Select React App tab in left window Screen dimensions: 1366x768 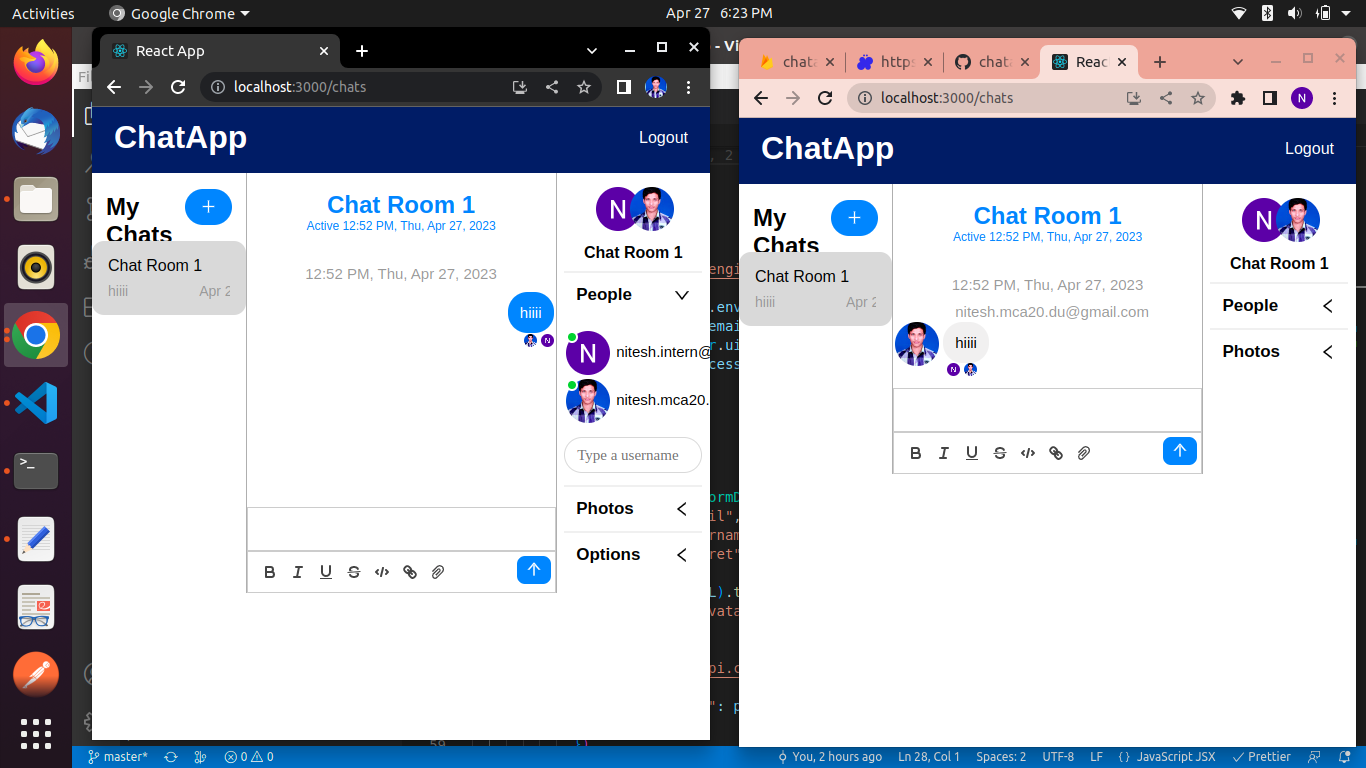(x=220, y=51)
